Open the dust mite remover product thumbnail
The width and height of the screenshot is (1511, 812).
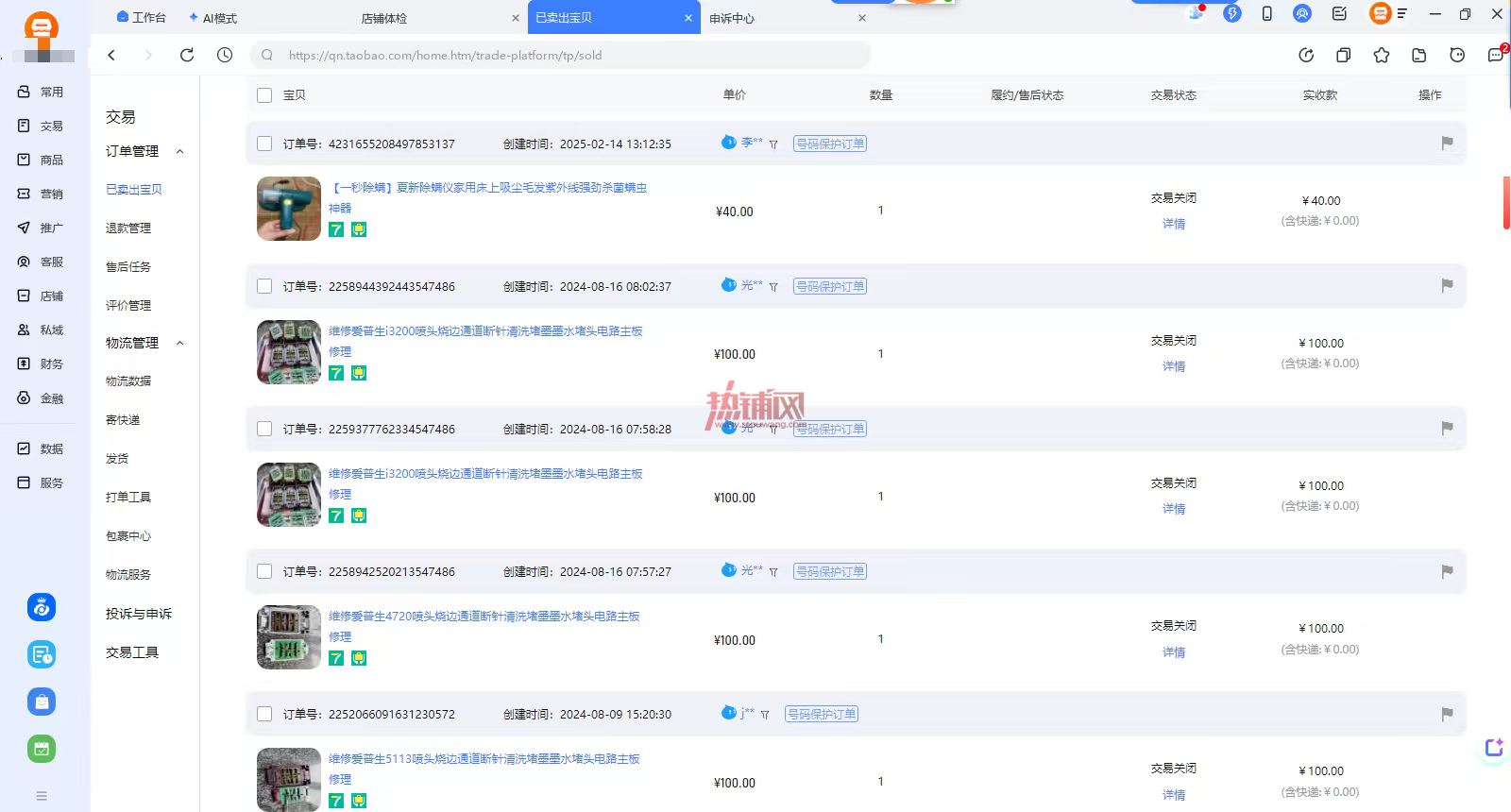click(x=289, y=209)
